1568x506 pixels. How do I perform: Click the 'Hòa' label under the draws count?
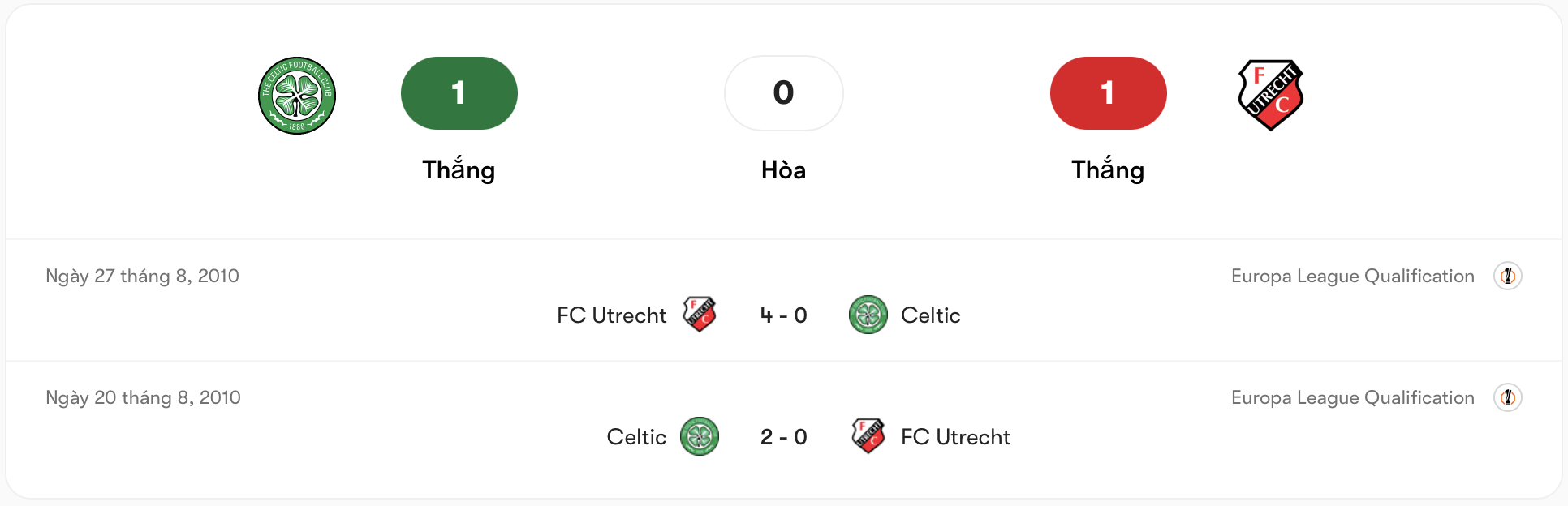point(783,170)
